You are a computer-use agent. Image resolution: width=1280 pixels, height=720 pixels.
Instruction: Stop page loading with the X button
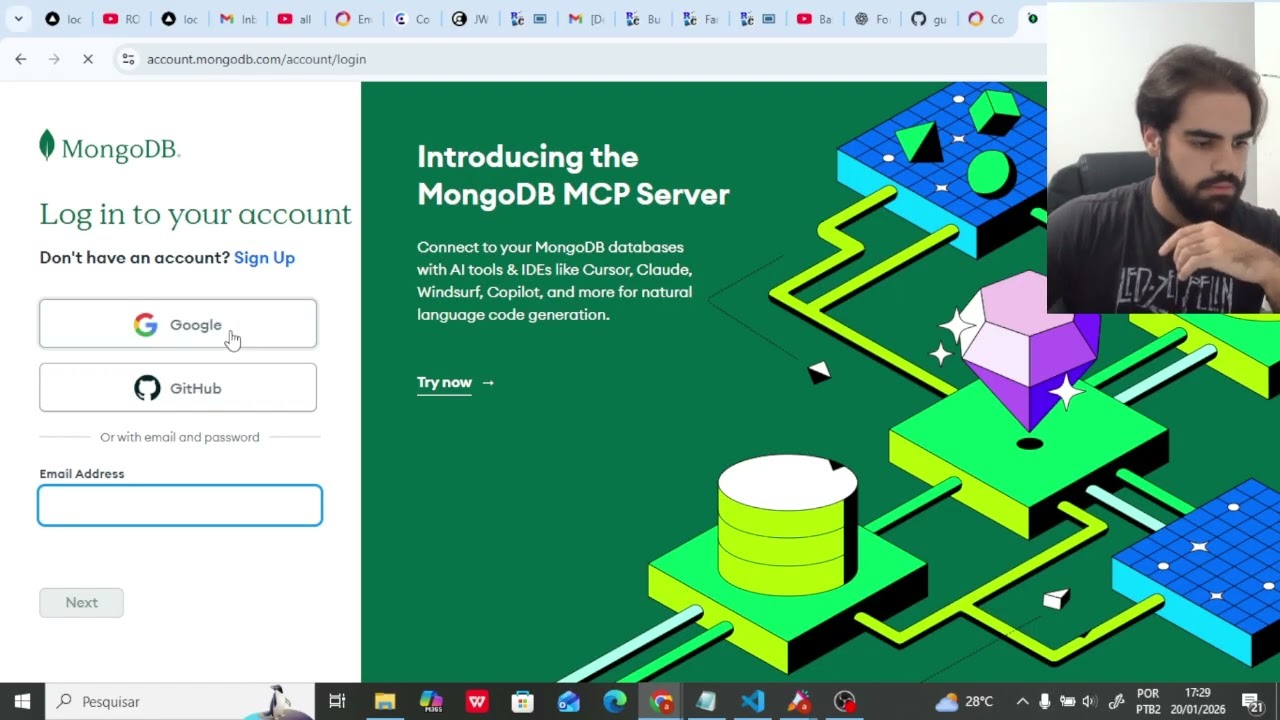(x=88, y=59)
